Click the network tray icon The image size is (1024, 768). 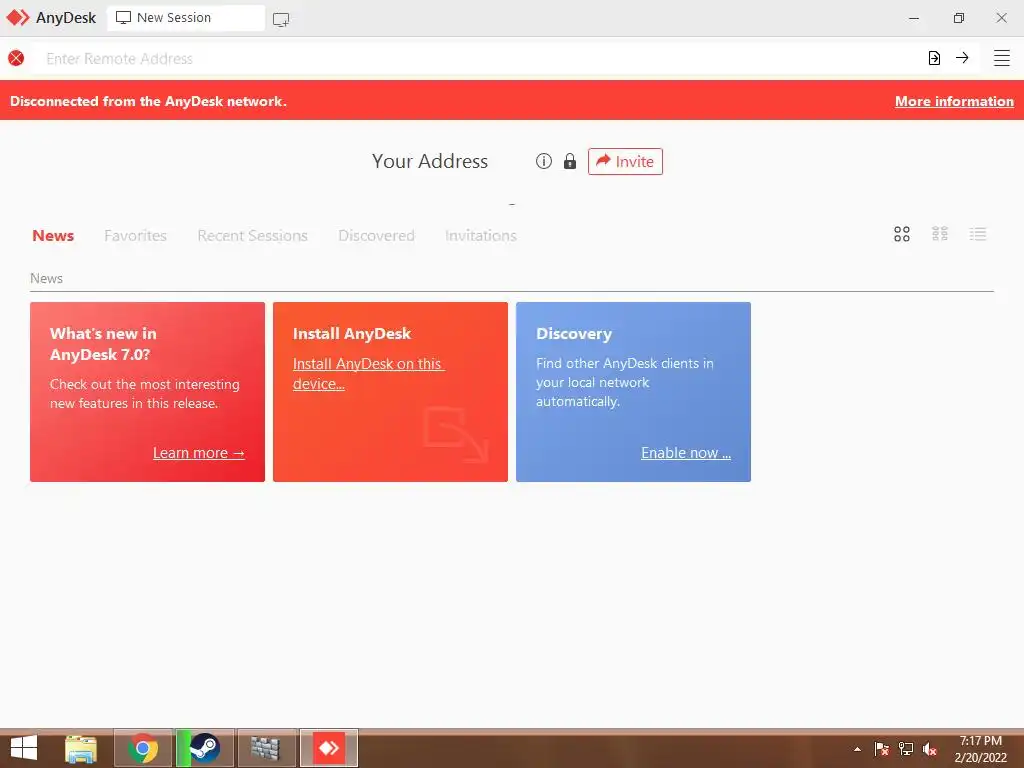[x=906, y=749]
